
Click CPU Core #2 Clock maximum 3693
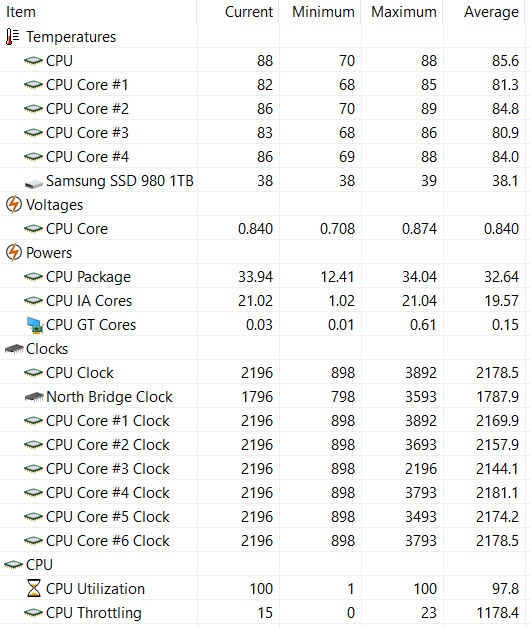(x=420, y=445)
